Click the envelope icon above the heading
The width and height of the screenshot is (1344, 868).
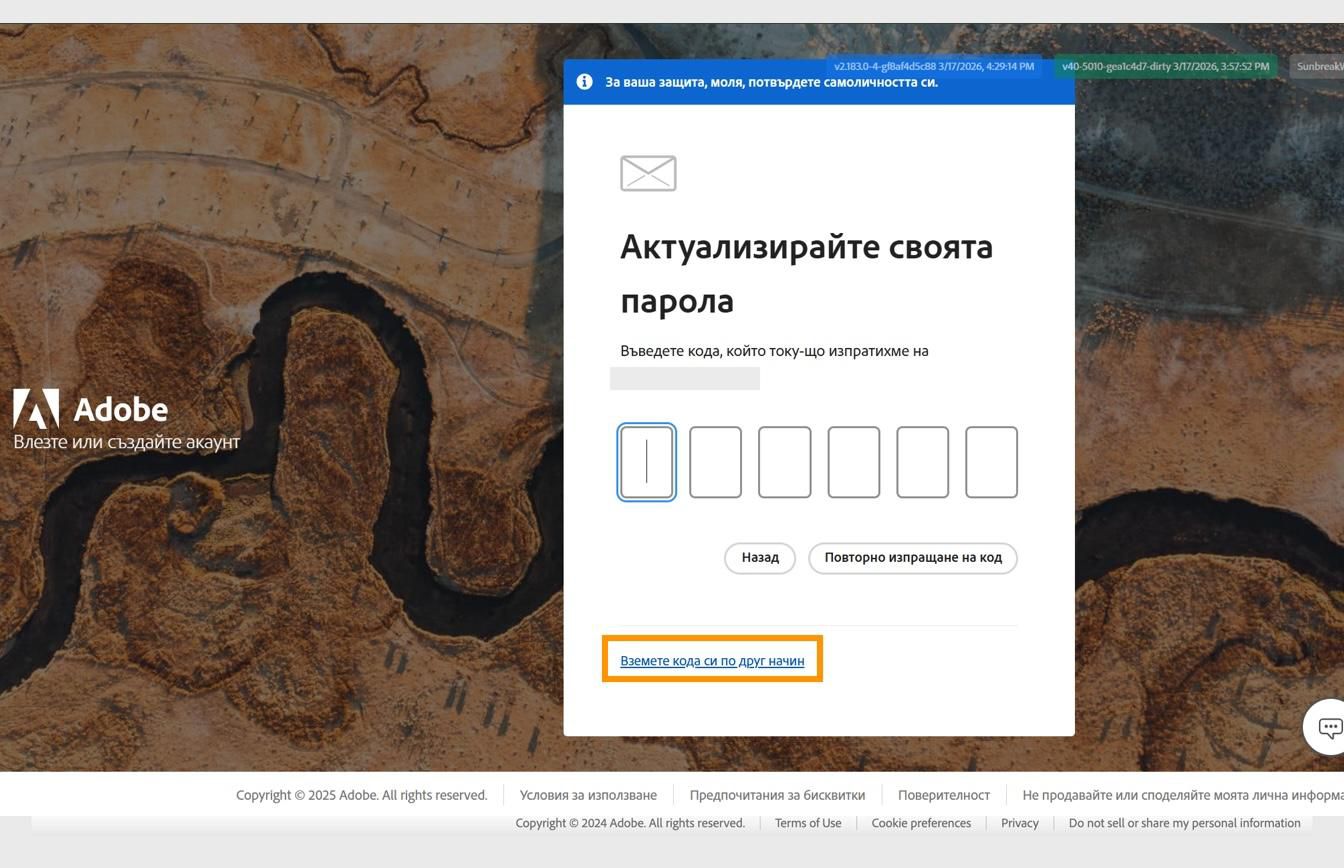(647, 172)
